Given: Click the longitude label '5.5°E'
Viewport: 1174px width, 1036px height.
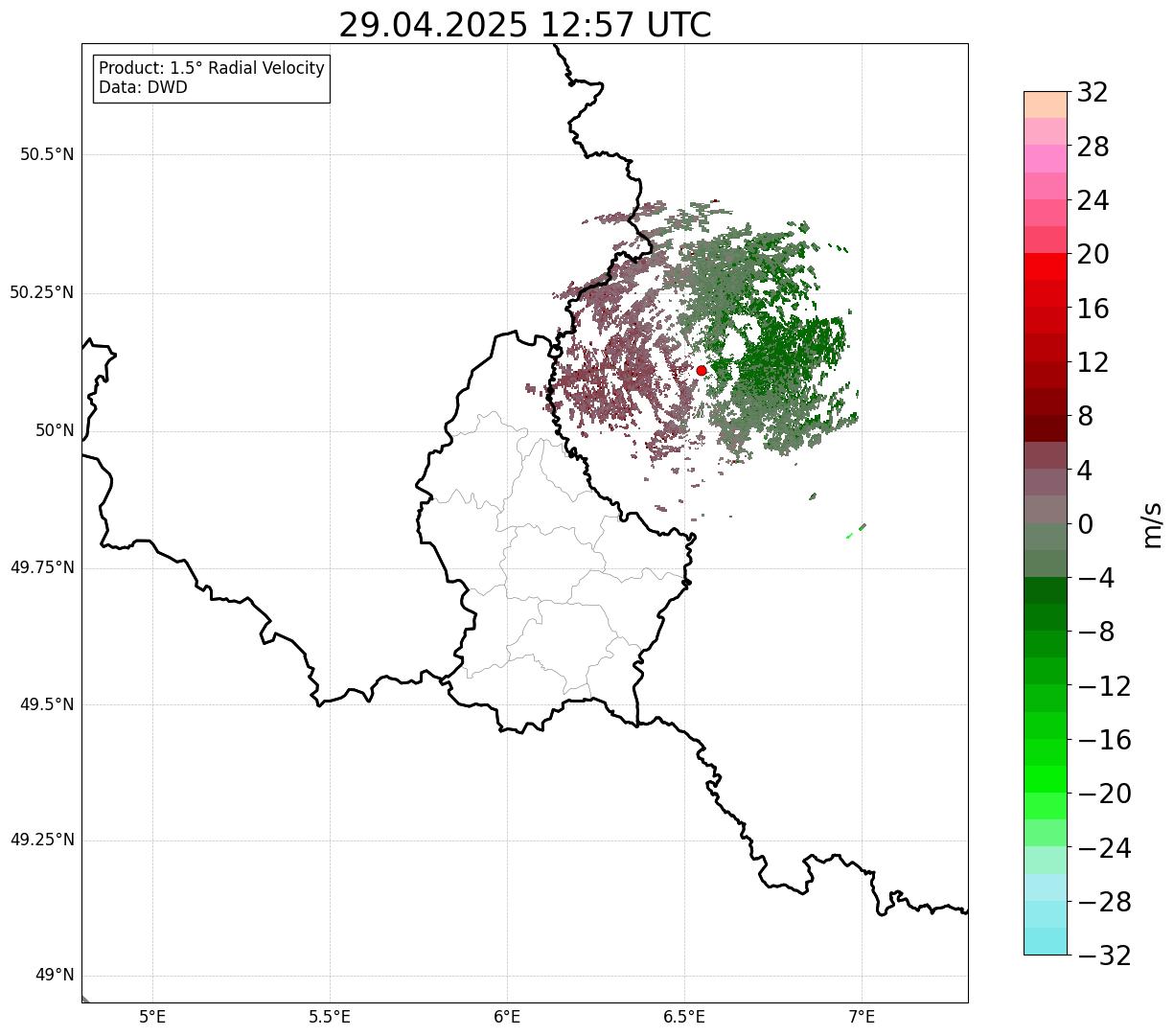Looking at the screenshot, I should (330, 1017).
